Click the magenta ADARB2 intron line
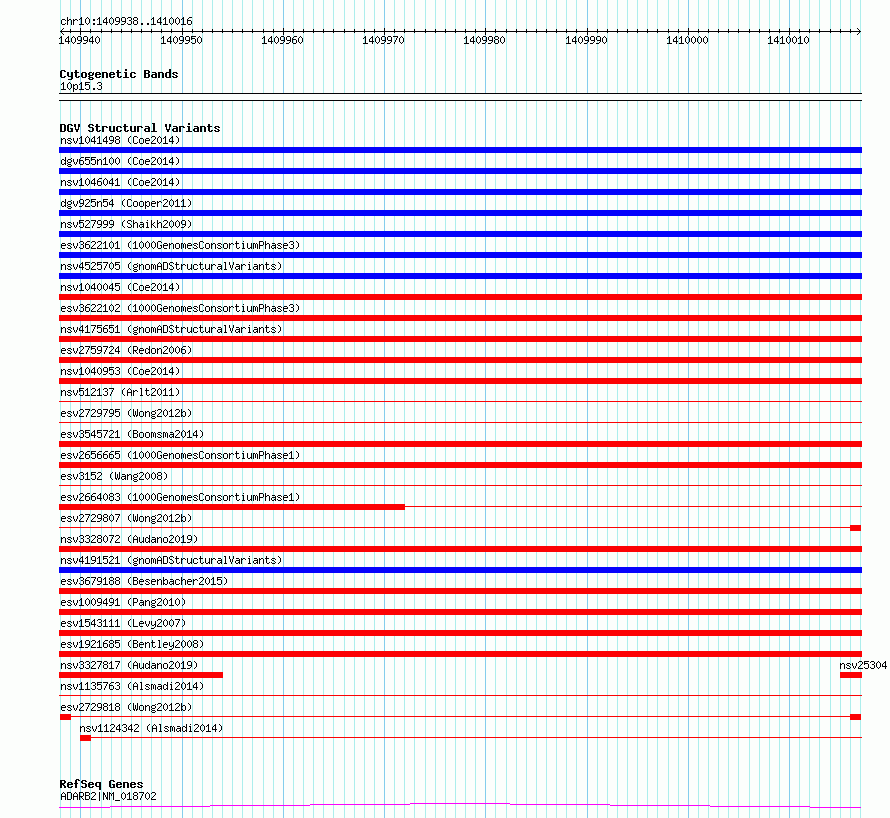Viewport: 890px width, 818px height. pyautogui.click(x=460, y=804)
